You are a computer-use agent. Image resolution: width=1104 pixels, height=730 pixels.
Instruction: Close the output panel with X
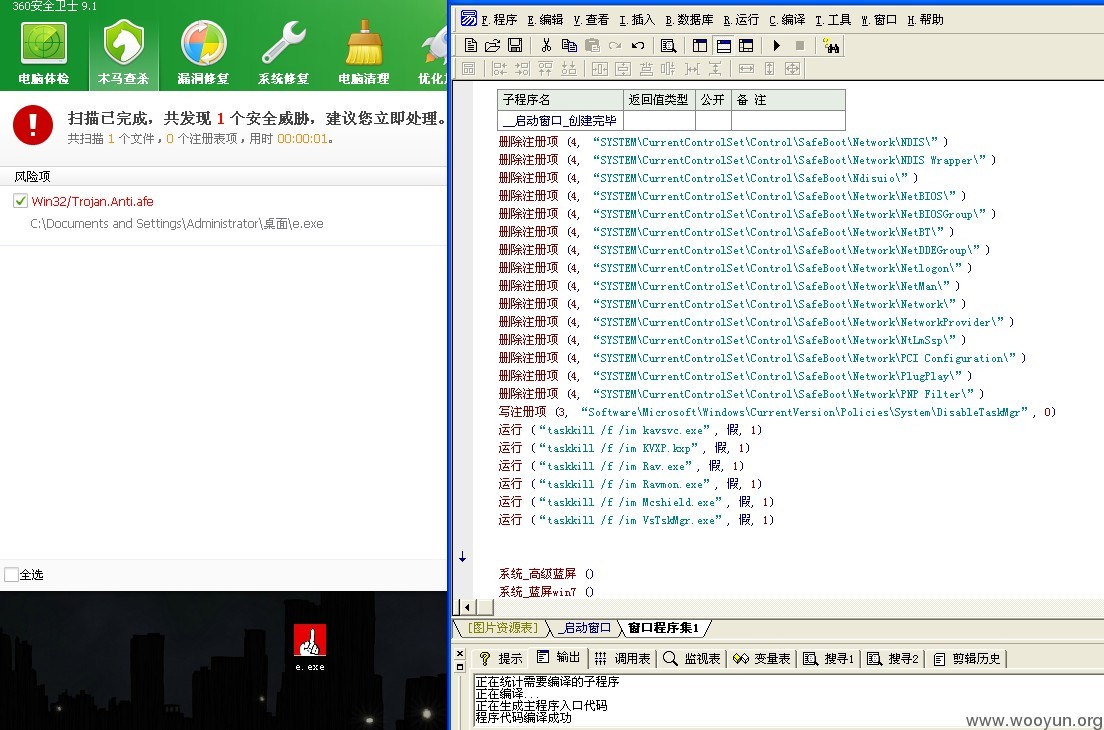point(460,654)
